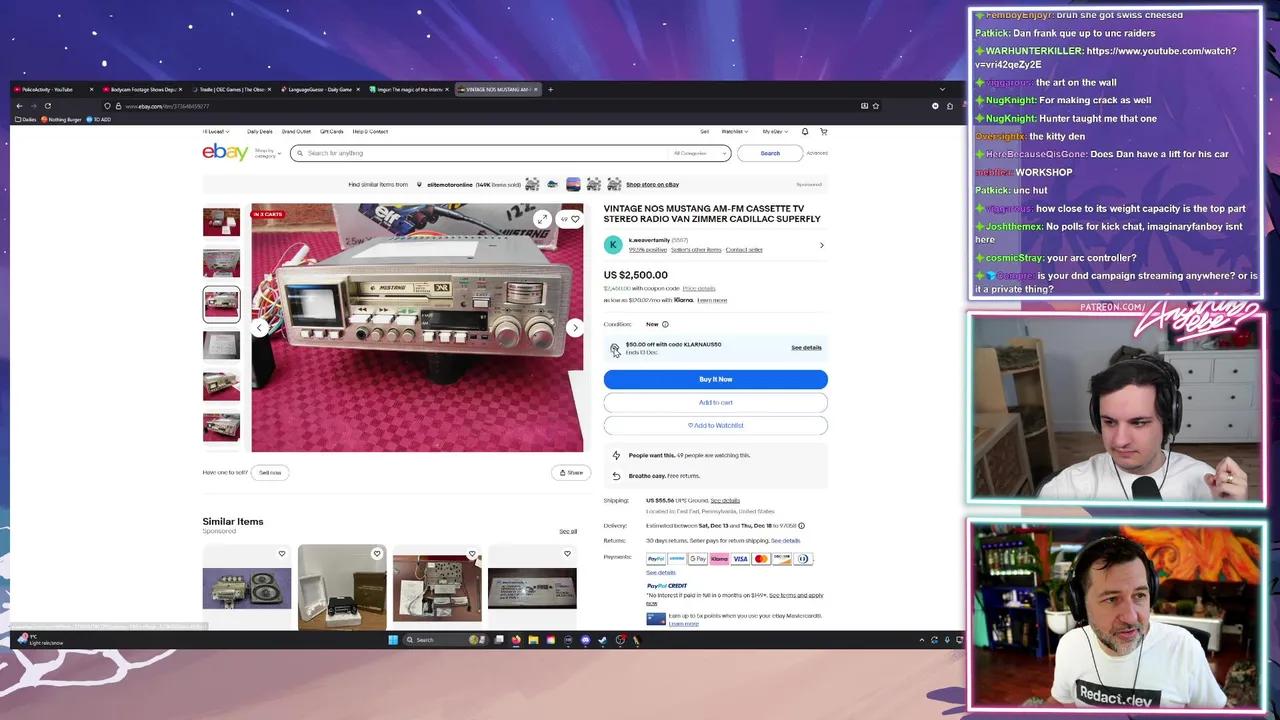The image size is (1280, 720).
Task: Click the eBay logo
Action: click(x=225, y=152)
